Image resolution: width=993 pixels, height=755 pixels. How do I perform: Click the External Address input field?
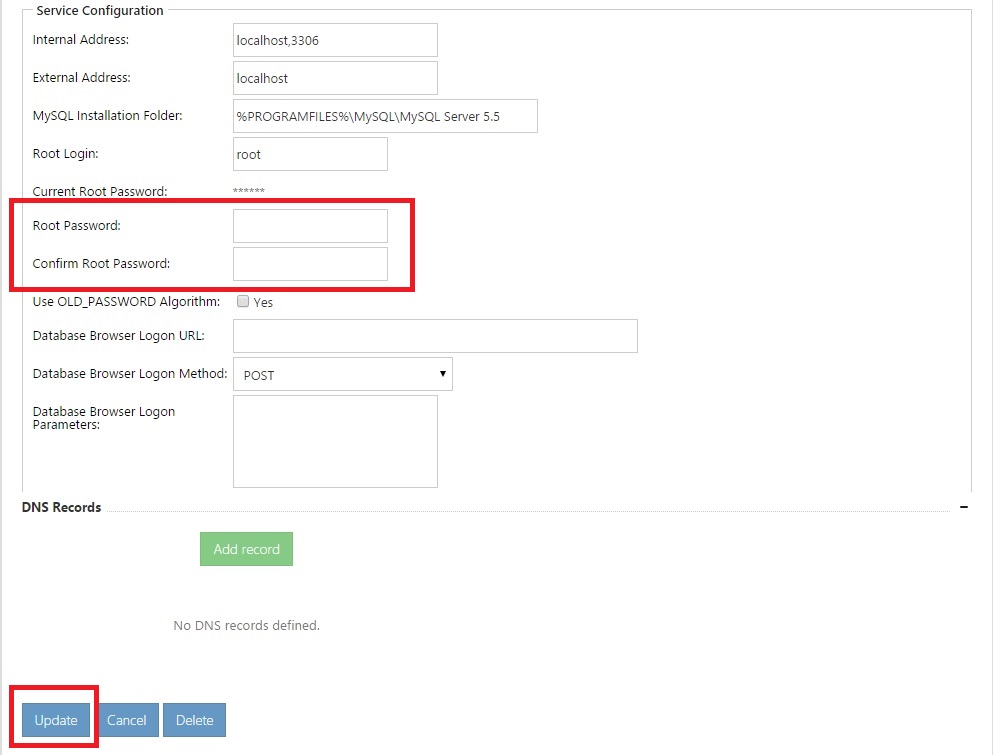point(335,78)
